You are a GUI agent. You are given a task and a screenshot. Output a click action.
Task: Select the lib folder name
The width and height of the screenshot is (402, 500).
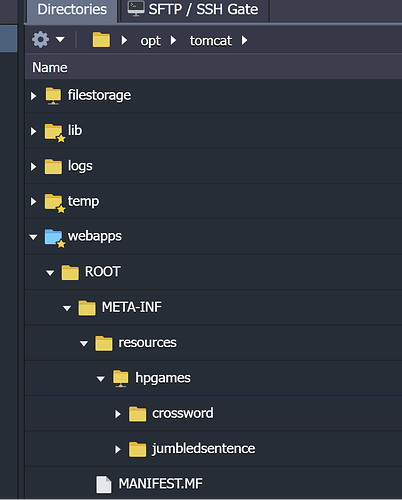[75, 130]
